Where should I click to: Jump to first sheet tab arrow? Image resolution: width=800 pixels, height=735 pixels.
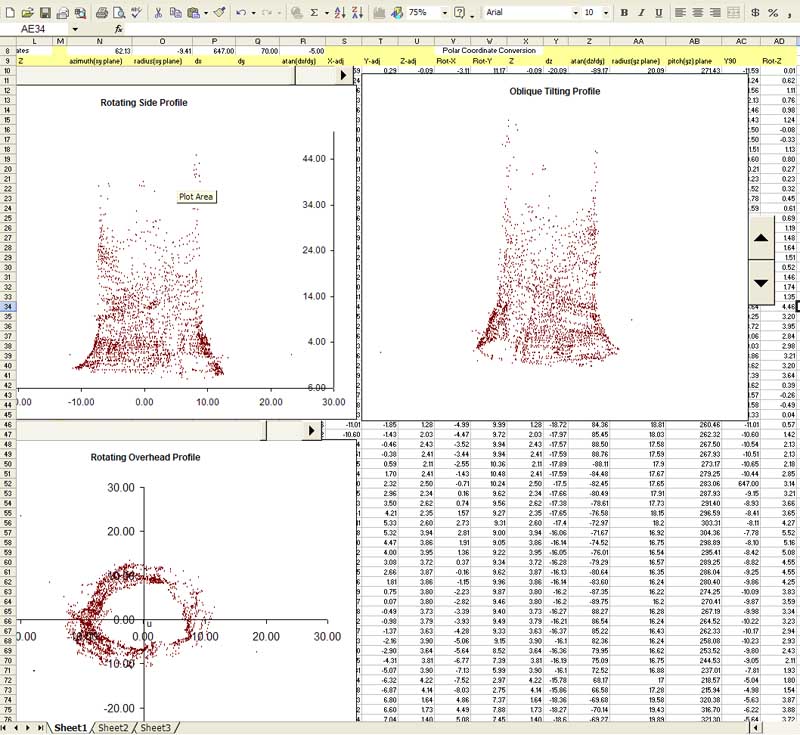[x=5, y=727]
